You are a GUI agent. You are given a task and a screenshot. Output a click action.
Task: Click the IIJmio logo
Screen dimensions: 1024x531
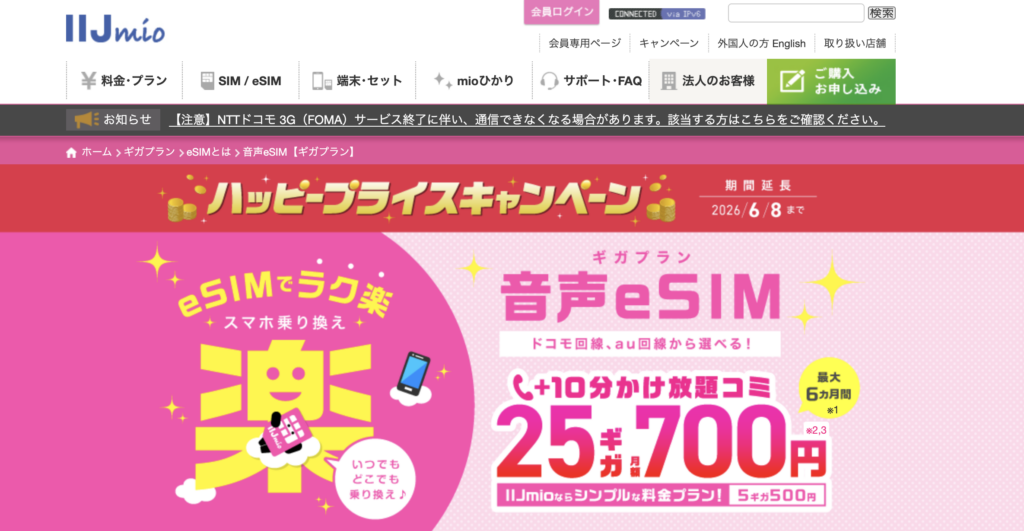click(115, 29)
